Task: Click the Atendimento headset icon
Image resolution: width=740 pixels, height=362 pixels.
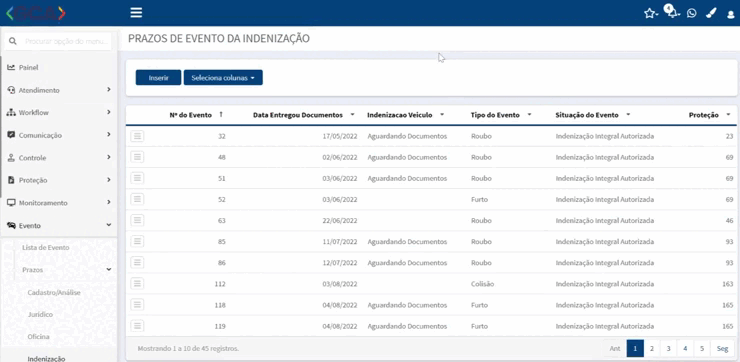Action: (11, 90)
